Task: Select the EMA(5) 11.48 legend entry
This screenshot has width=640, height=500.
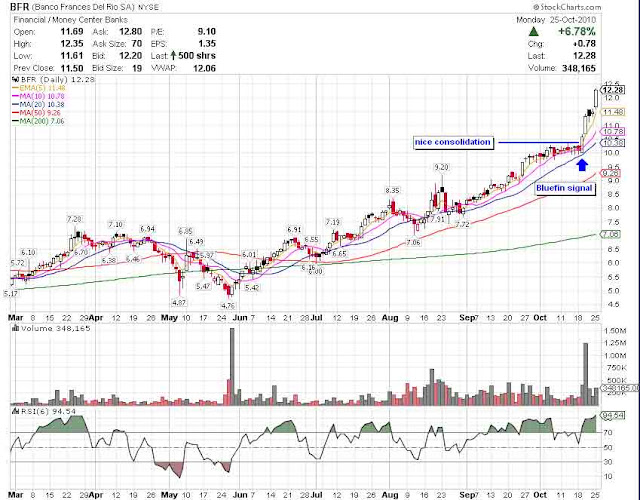Action: [39, 88]
